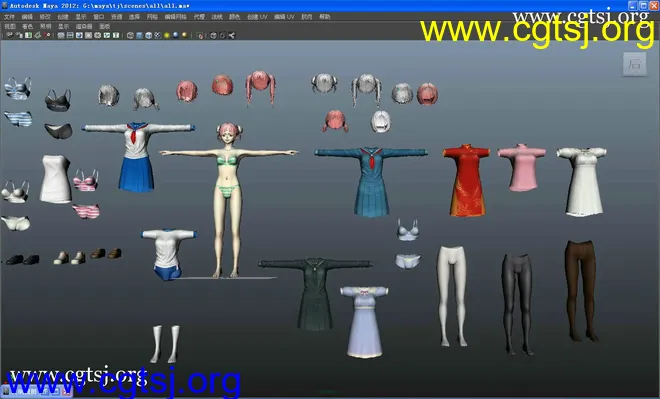660x399 pixels.
Task: Select the pink short-sleeve top model
Action: click(522, 168)
